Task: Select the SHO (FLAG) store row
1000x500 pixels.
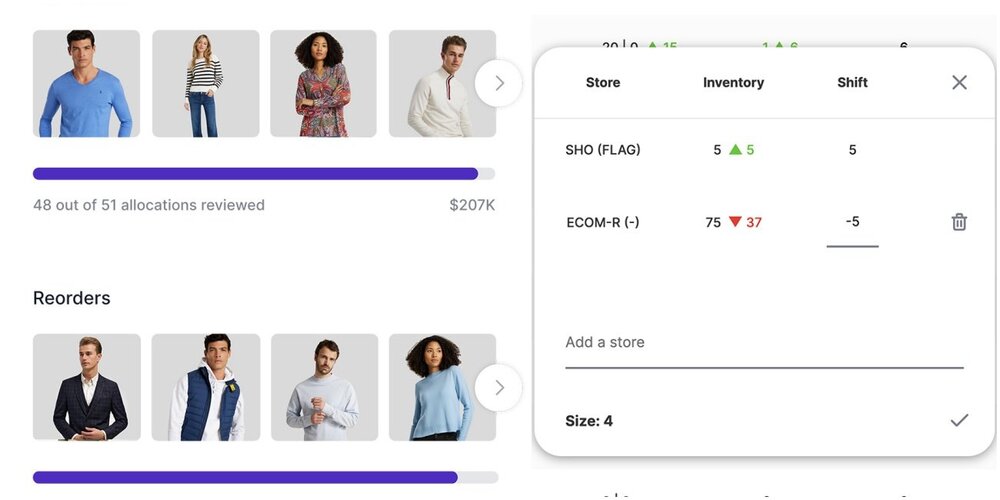Action: pos(603,150)
